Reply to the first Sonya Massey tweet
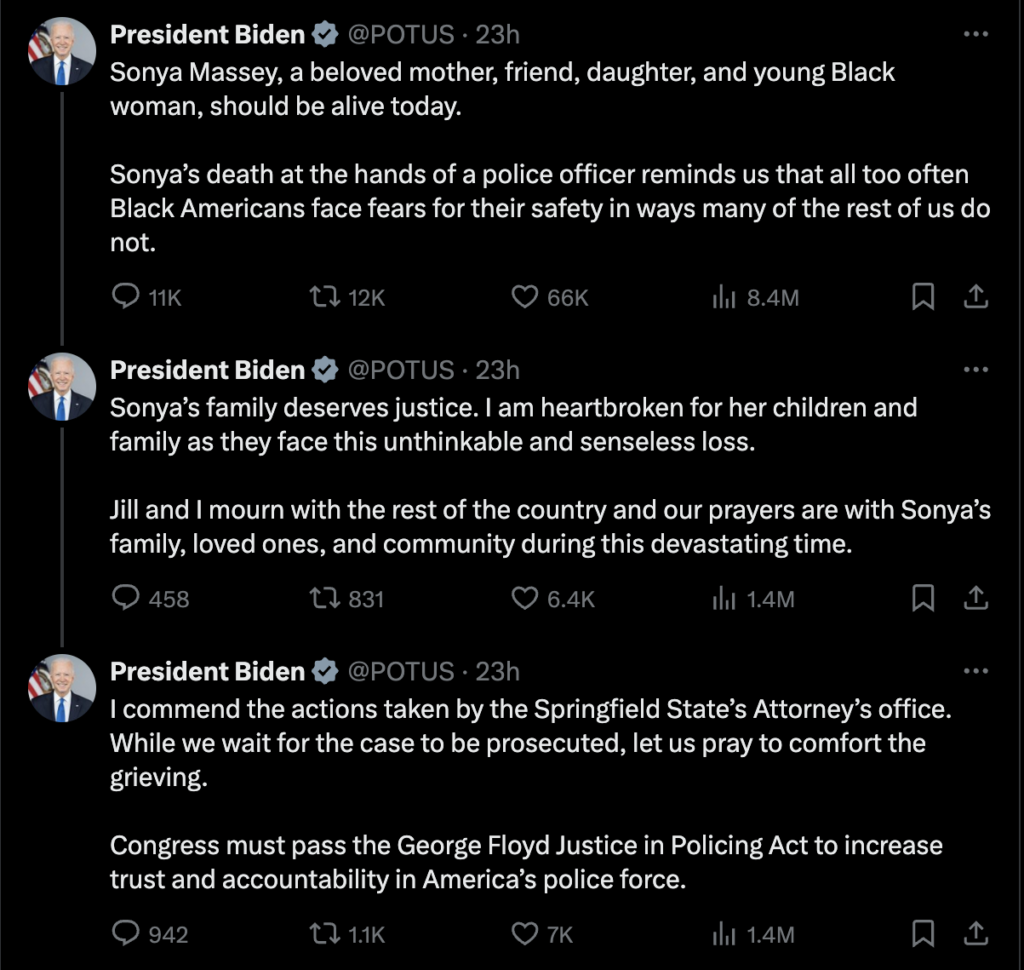Viewport: 1024px width, 970px height. tap(125, 297)
